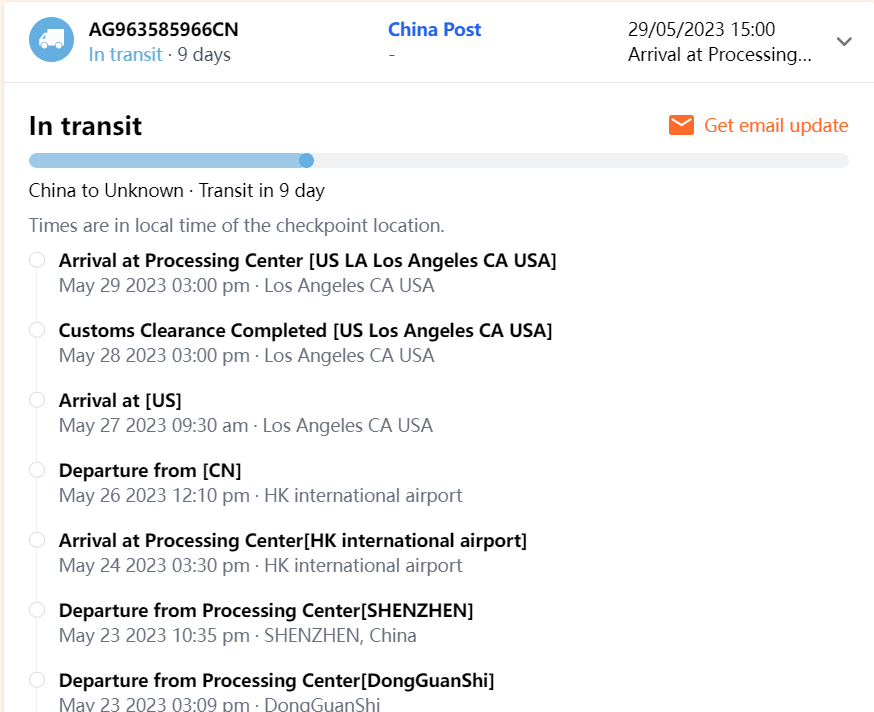Collapse the tracking details chevron
The width and height of the screenshot is (874, 712).
[844, 41]
